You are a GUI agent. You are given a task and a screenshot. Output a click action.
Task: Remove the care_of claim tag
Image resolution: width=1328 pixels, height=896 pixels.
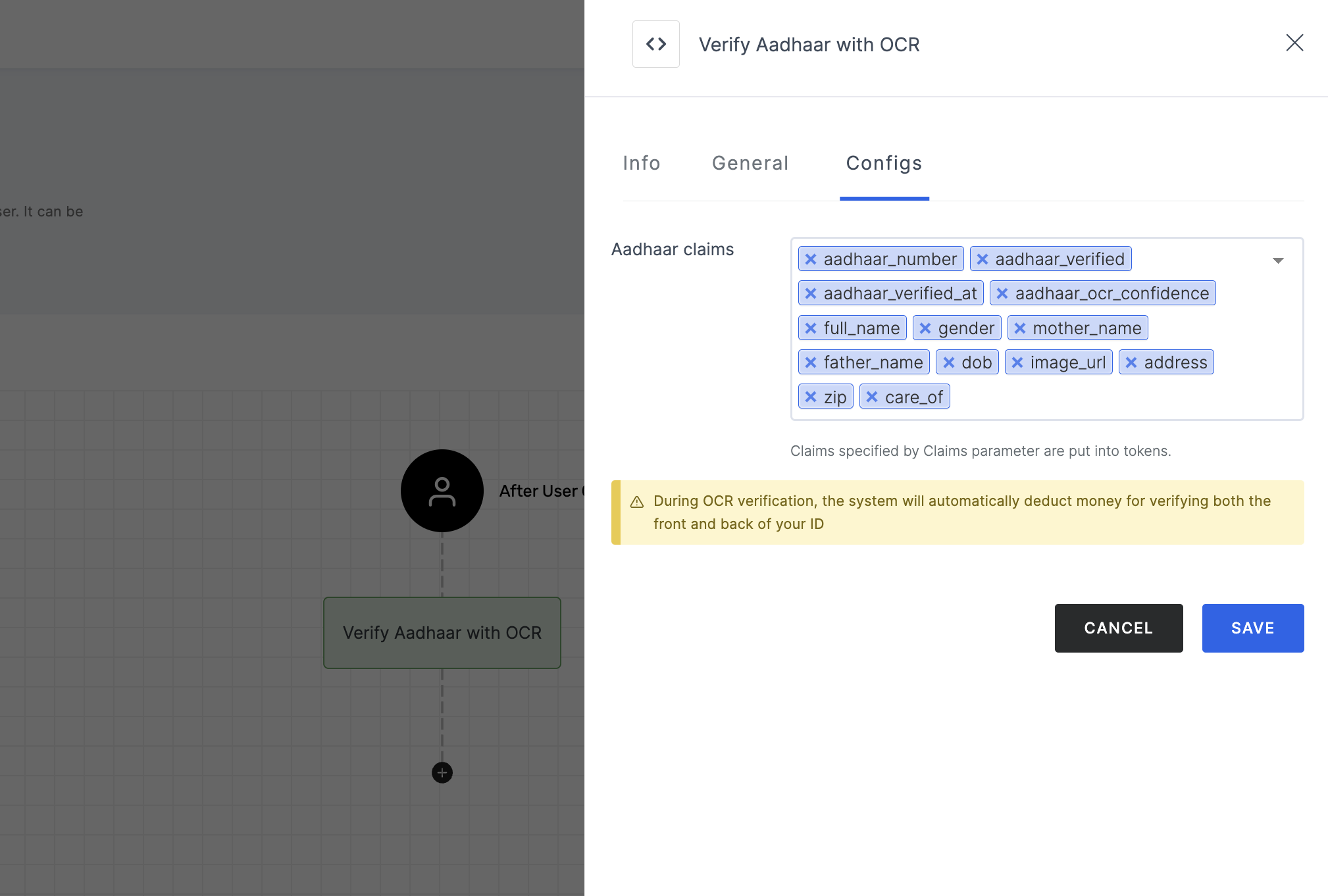872,397
